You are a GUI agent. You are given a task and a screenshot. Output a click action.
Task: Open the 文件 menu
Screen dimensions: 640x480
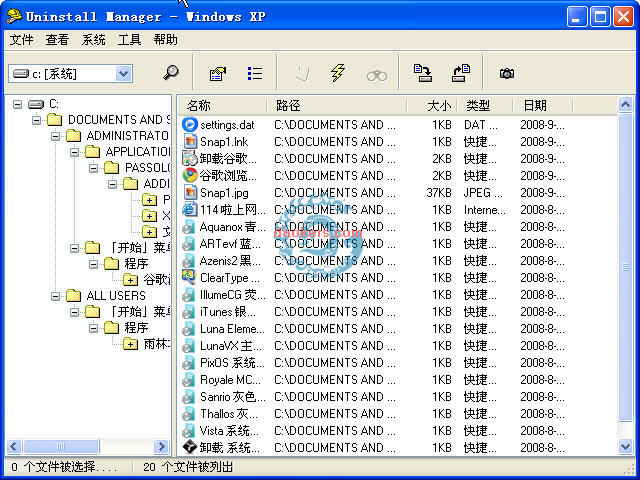[x=22, y=40]
